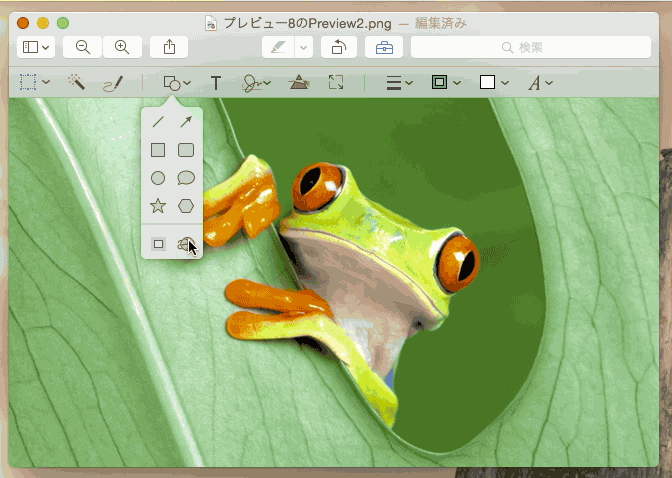Click the highlight pen button

pos(278,47)
